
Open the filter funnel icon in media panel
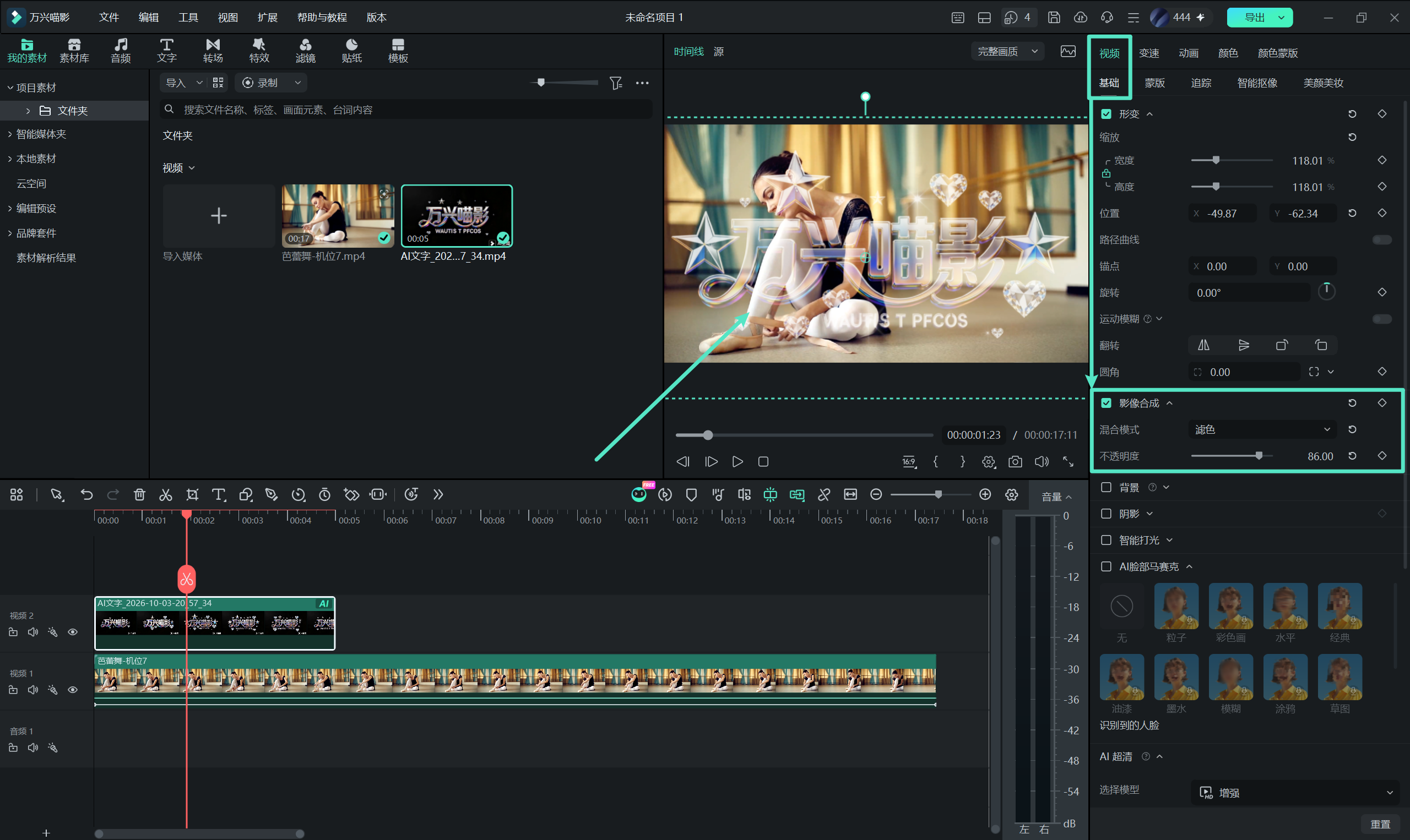(x=616, y=83)
